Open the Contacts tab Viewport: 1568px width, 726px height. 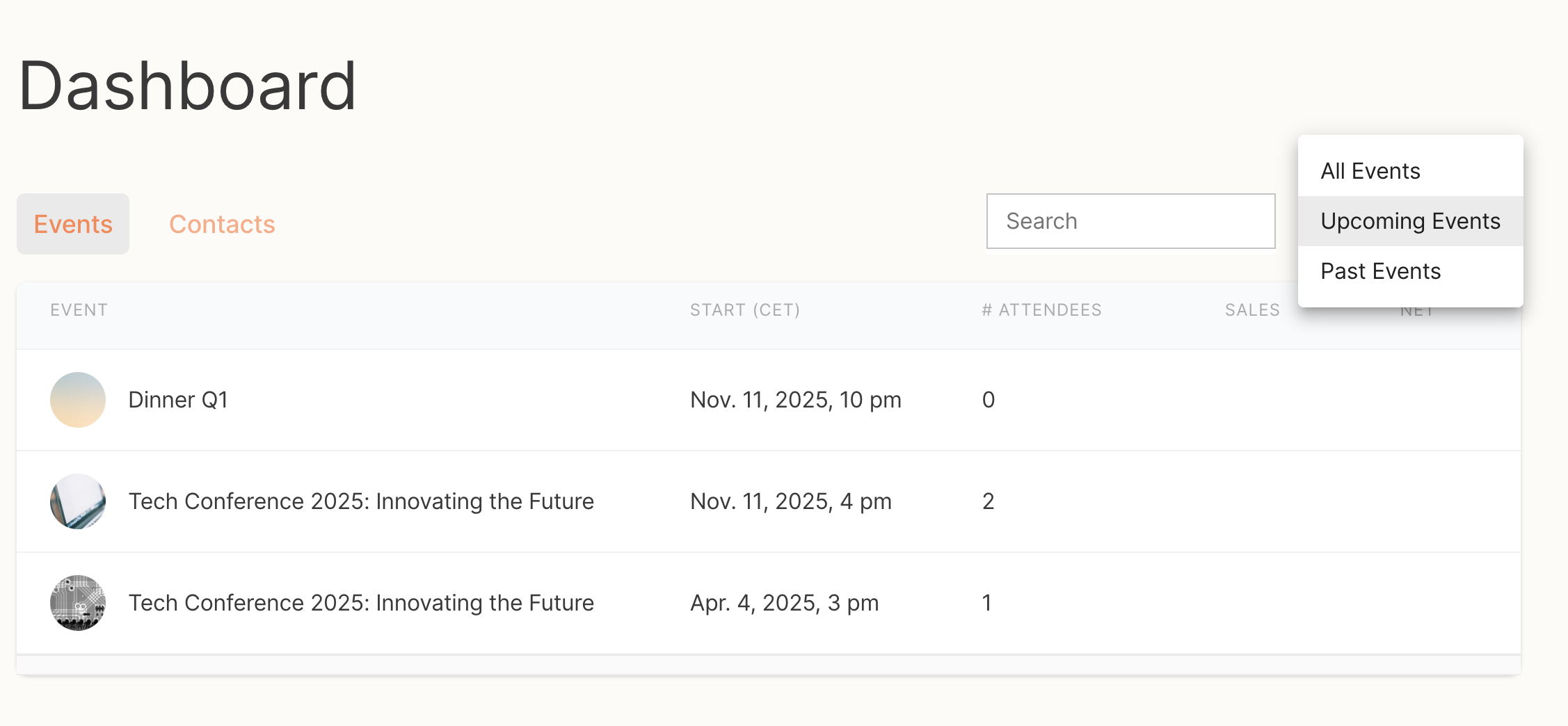point(222,224)
